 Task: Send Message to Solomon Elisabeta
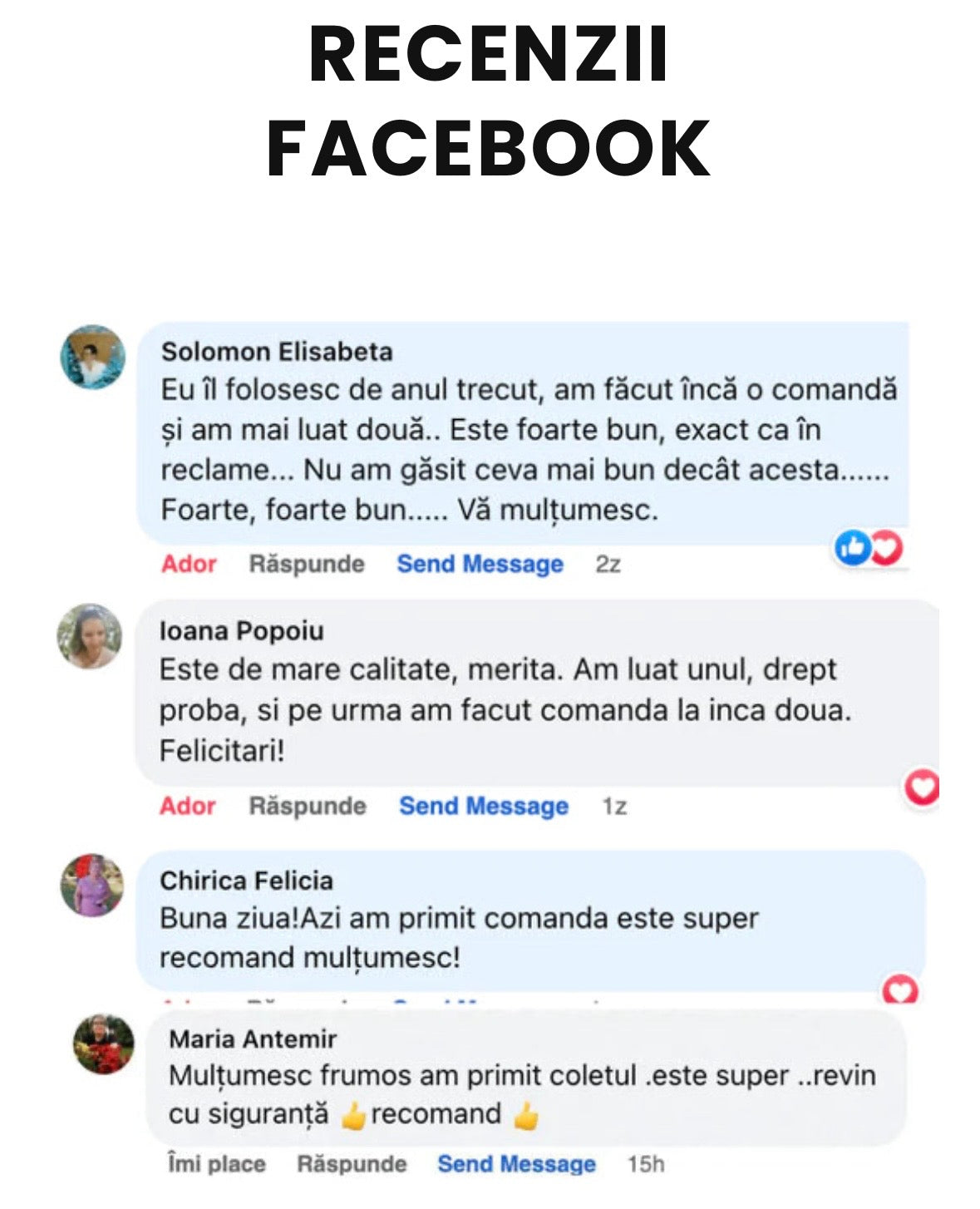click(x=480, y=564)
